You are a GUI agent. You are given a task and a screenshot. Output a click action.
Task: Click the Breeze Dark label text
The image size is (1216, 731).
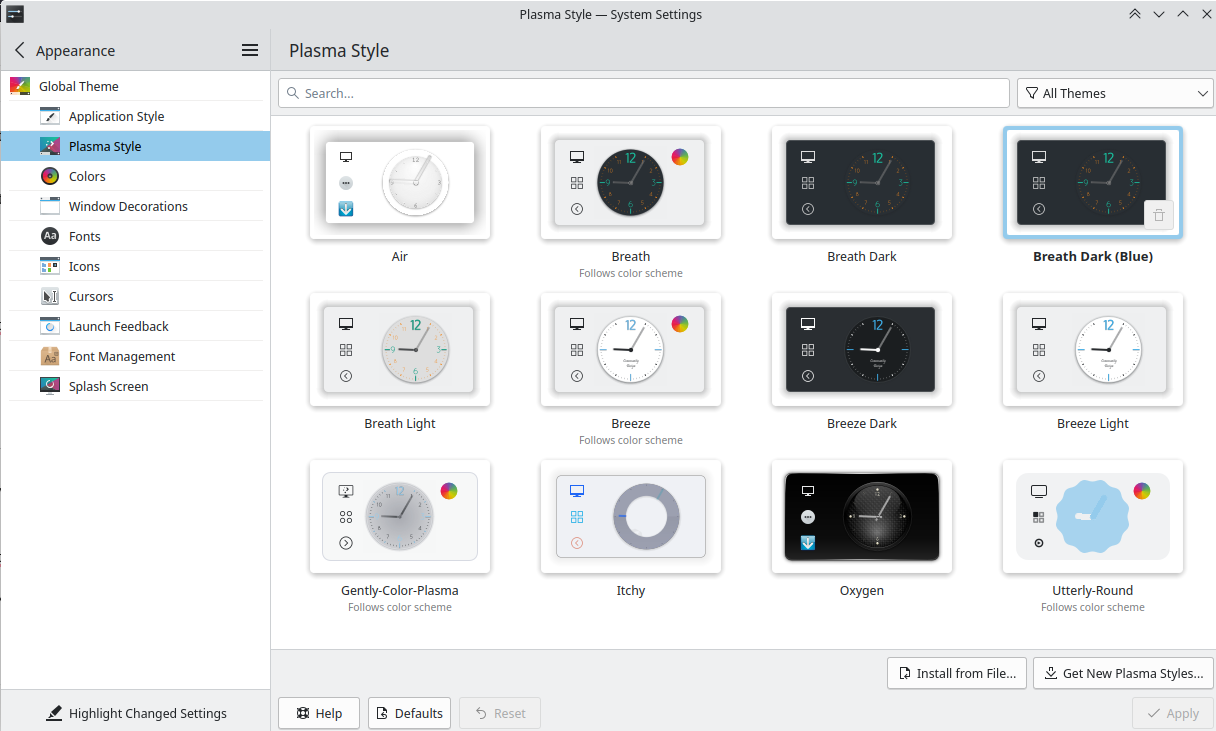click(x=862, y=423)
